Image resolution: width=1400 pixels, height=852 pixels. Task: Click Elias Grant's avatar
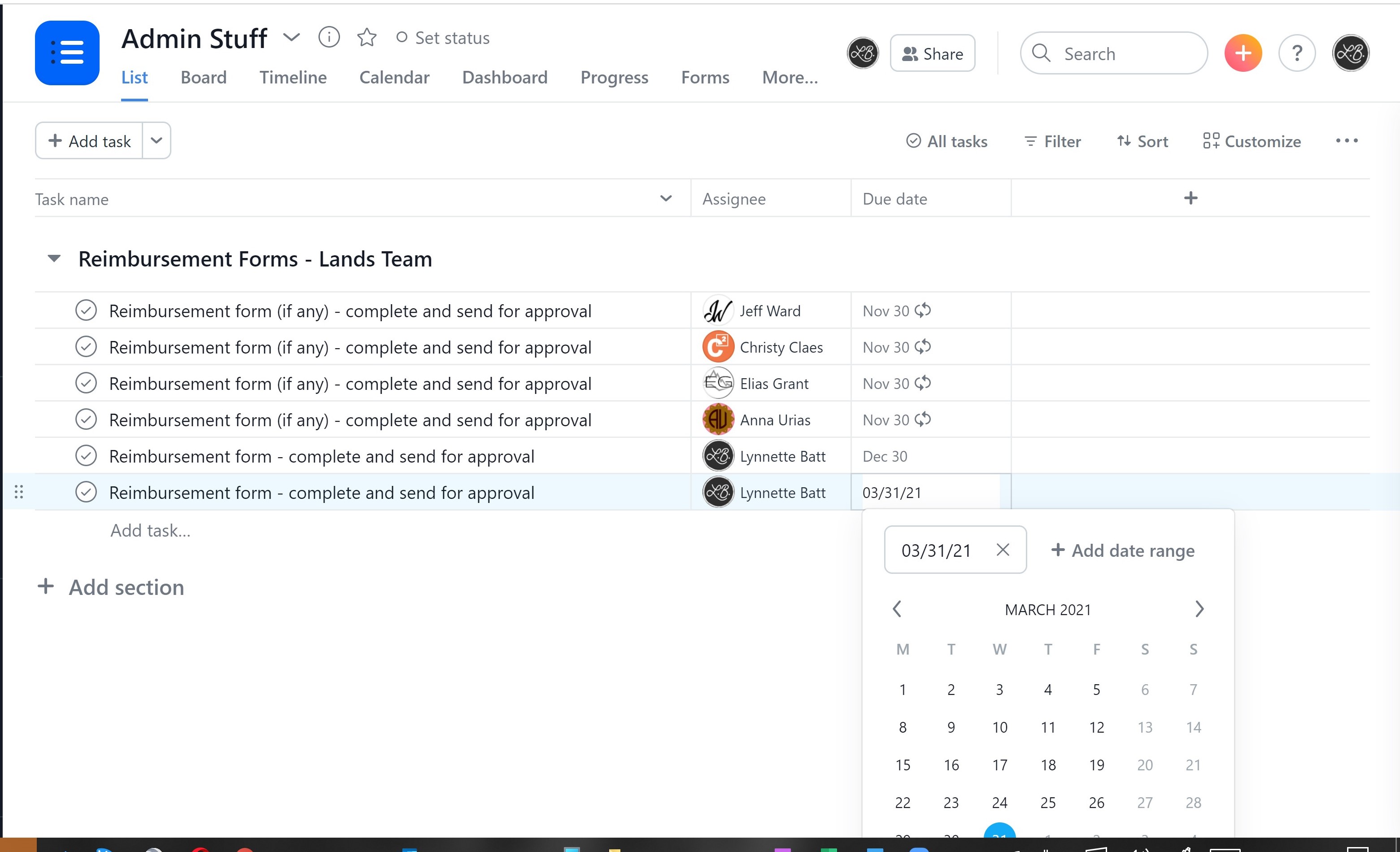coord(718,383)
